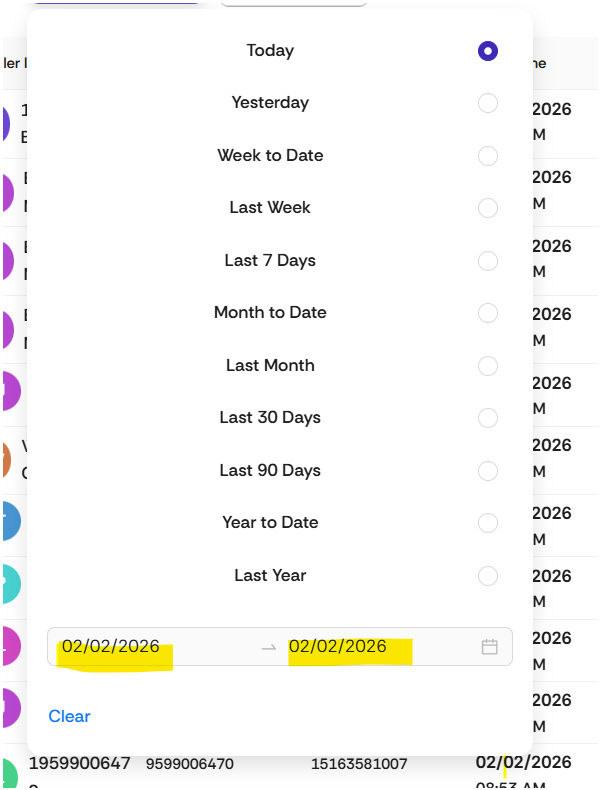Click the phone number 15163581007 cell
The width and height of the screenshot is (600, 790).
click(x=359, y=764)
